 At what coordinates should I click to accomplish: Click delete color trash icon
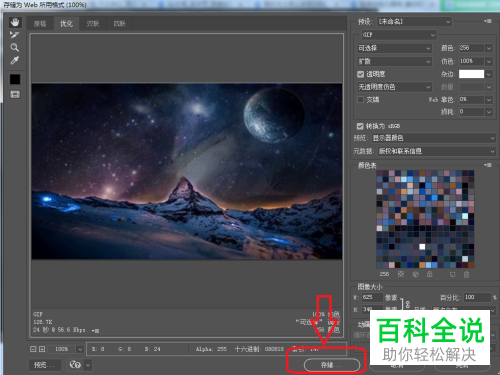466,274
